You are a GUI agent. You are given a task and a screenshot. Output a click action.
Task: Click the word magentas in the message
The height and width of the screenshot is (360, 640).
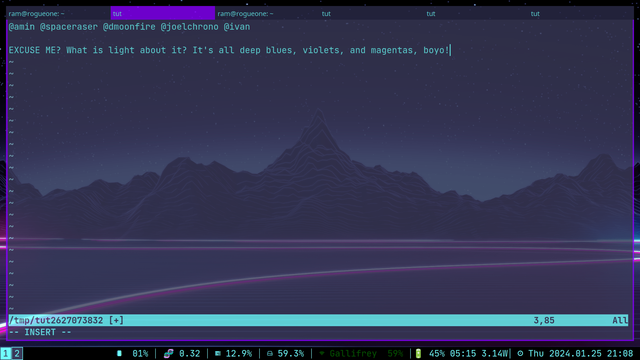(391, 50)
